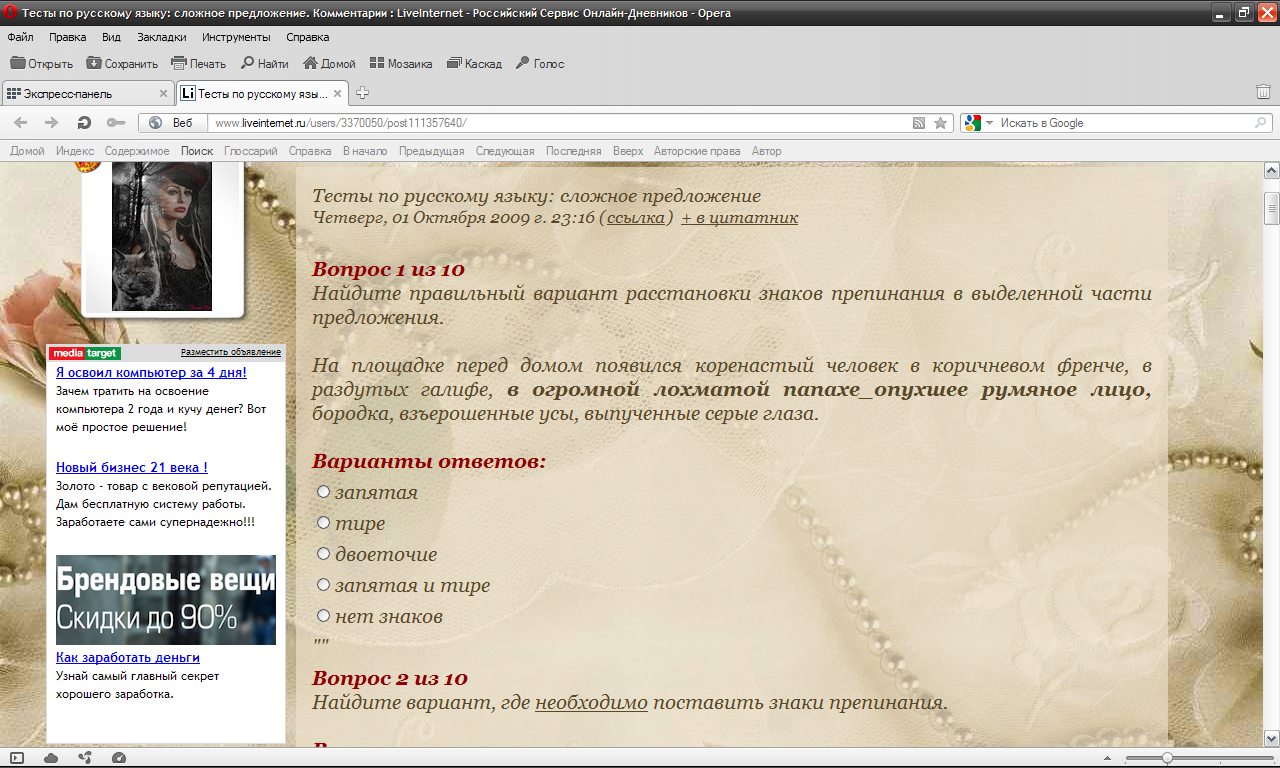Click the media target logo

85,353
